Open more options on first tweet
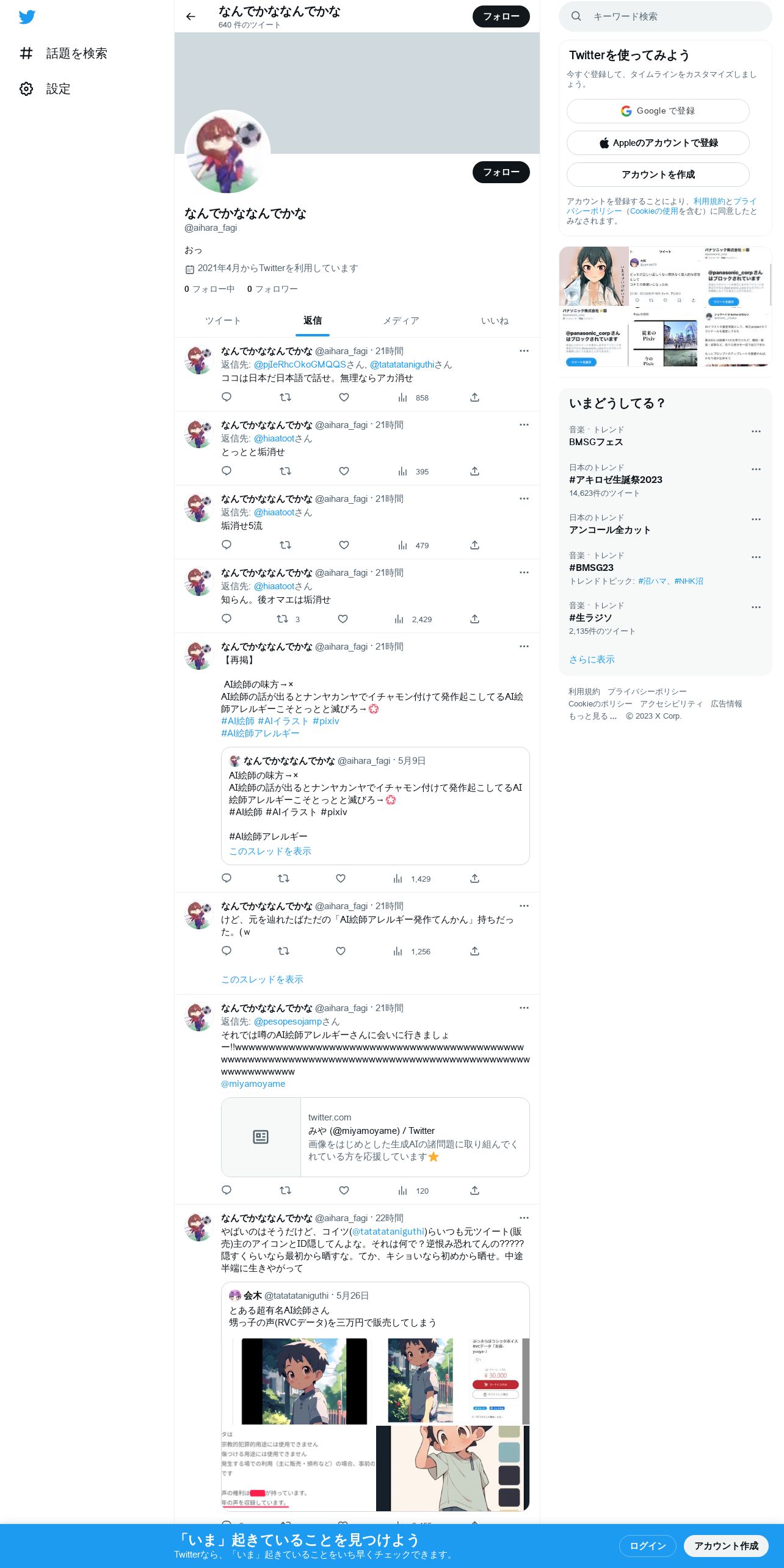784x1568 pixels. tap(524, 351)
